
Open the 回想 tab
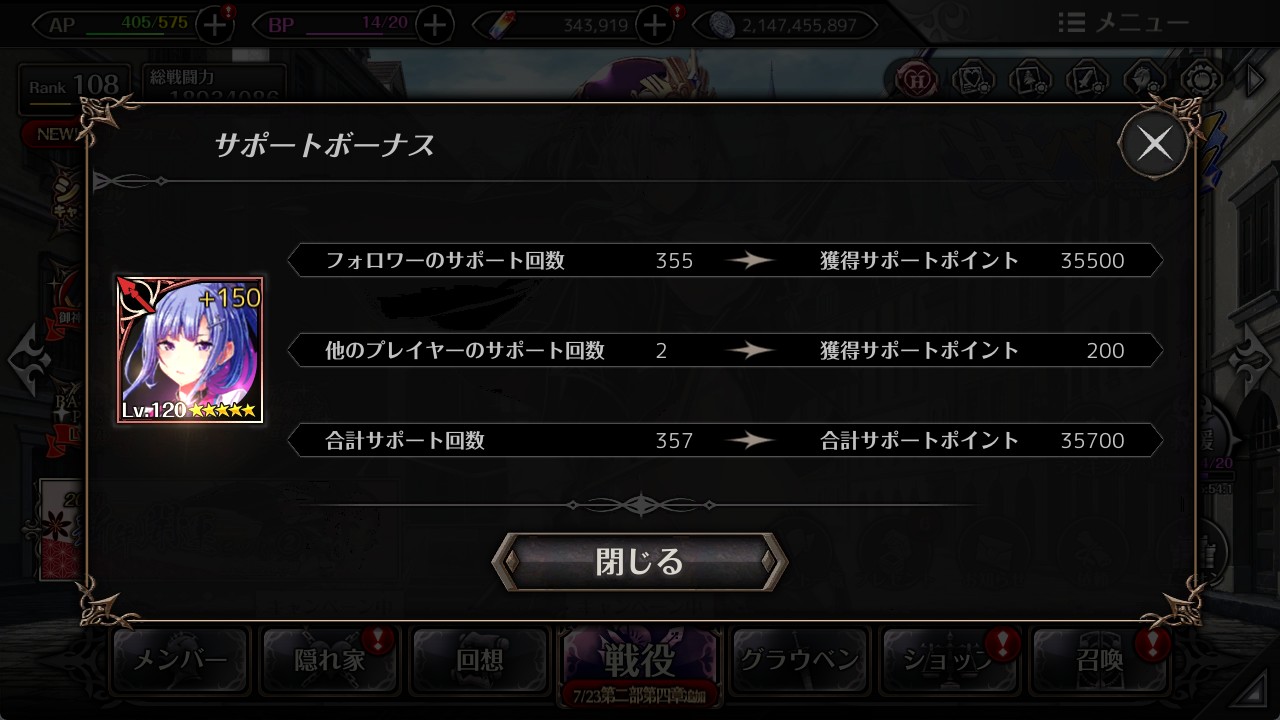pos(480,660)
